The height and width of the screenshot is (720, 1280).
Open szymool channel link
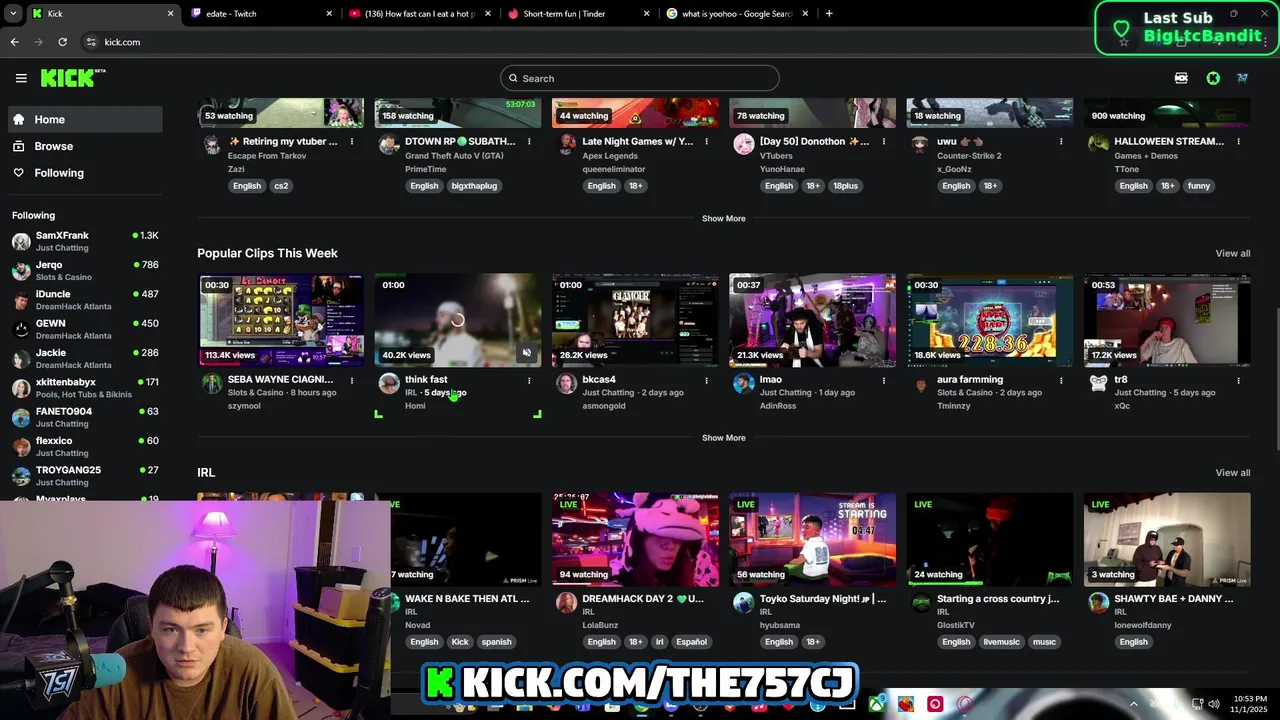click(x=244, y=406)
